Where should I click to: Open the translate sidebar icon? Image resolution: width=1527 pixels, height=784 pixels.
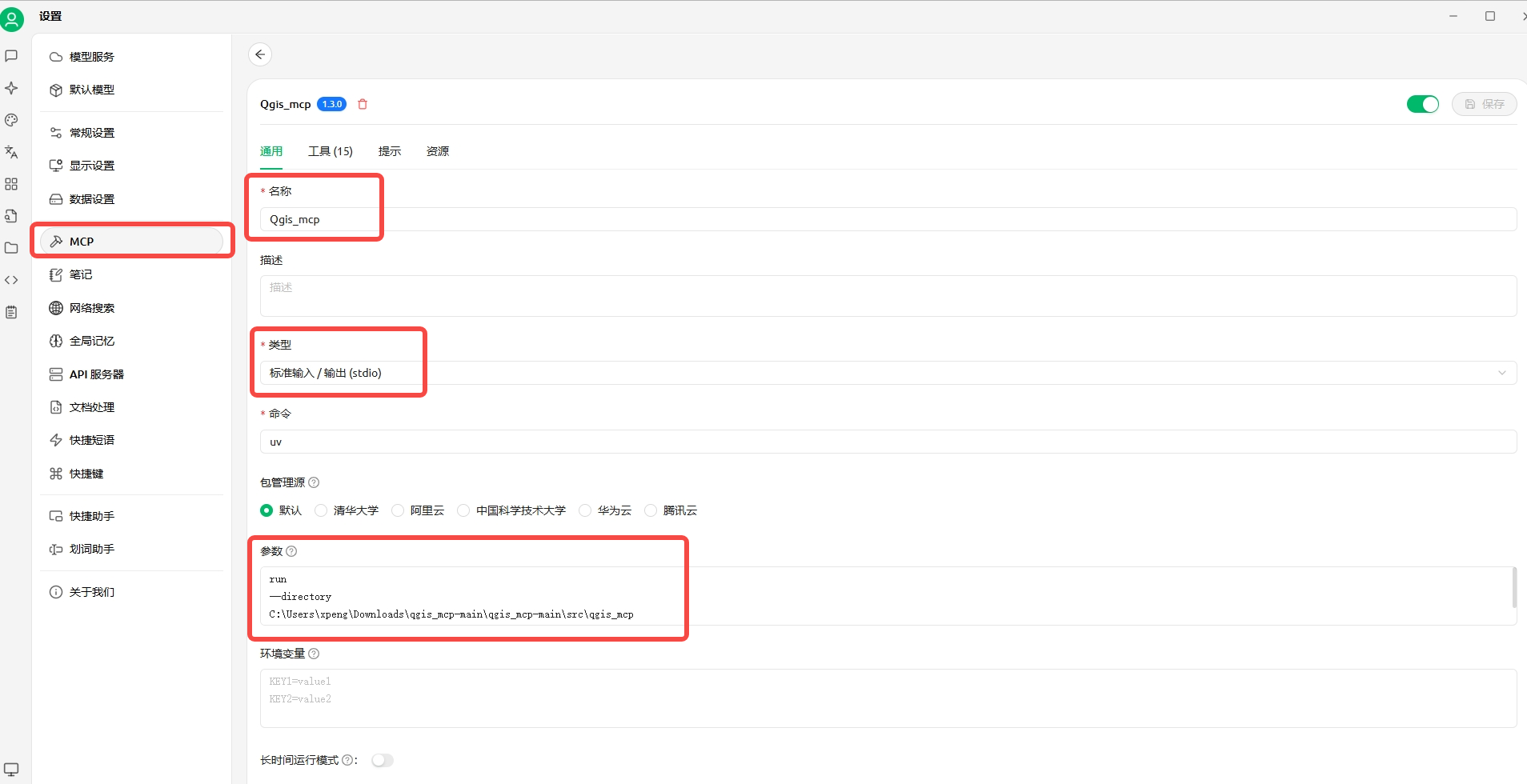[x=11, y=152]
